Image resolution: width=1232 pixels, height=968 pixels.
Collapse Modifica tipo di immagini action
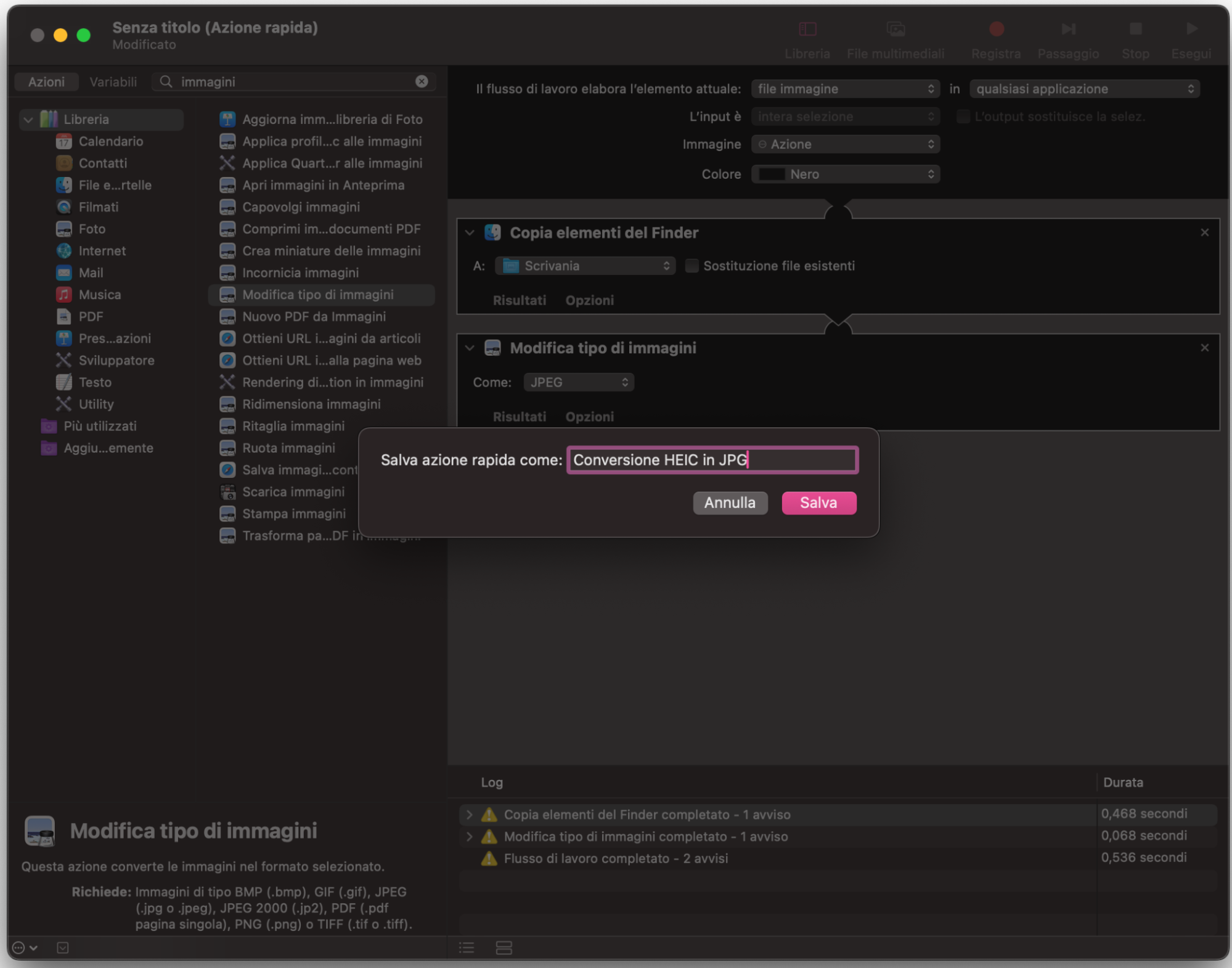[470, 348]
